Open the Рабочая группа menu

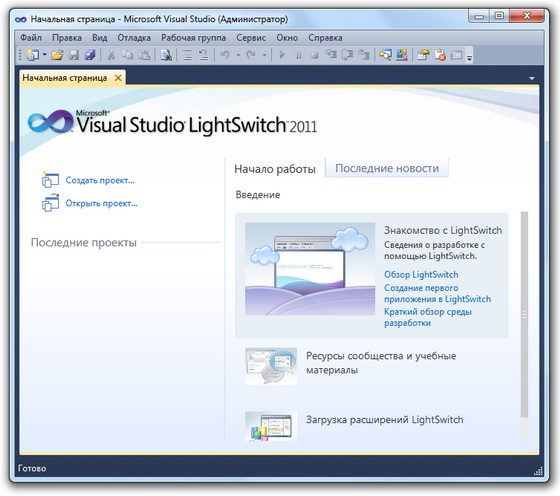pyautogui.click(x=193, y=37)
